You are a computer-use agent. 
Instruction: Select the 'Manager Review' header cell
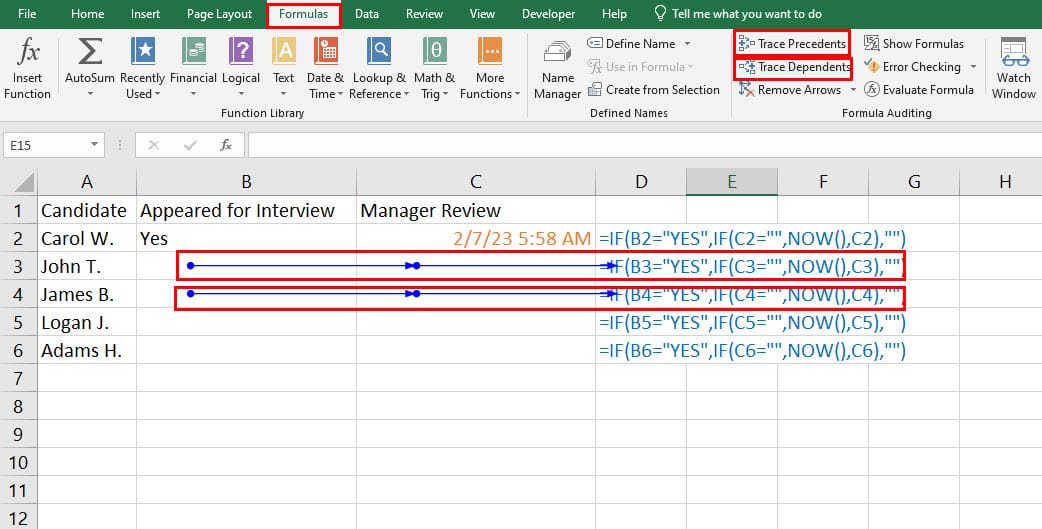point(476,211)
